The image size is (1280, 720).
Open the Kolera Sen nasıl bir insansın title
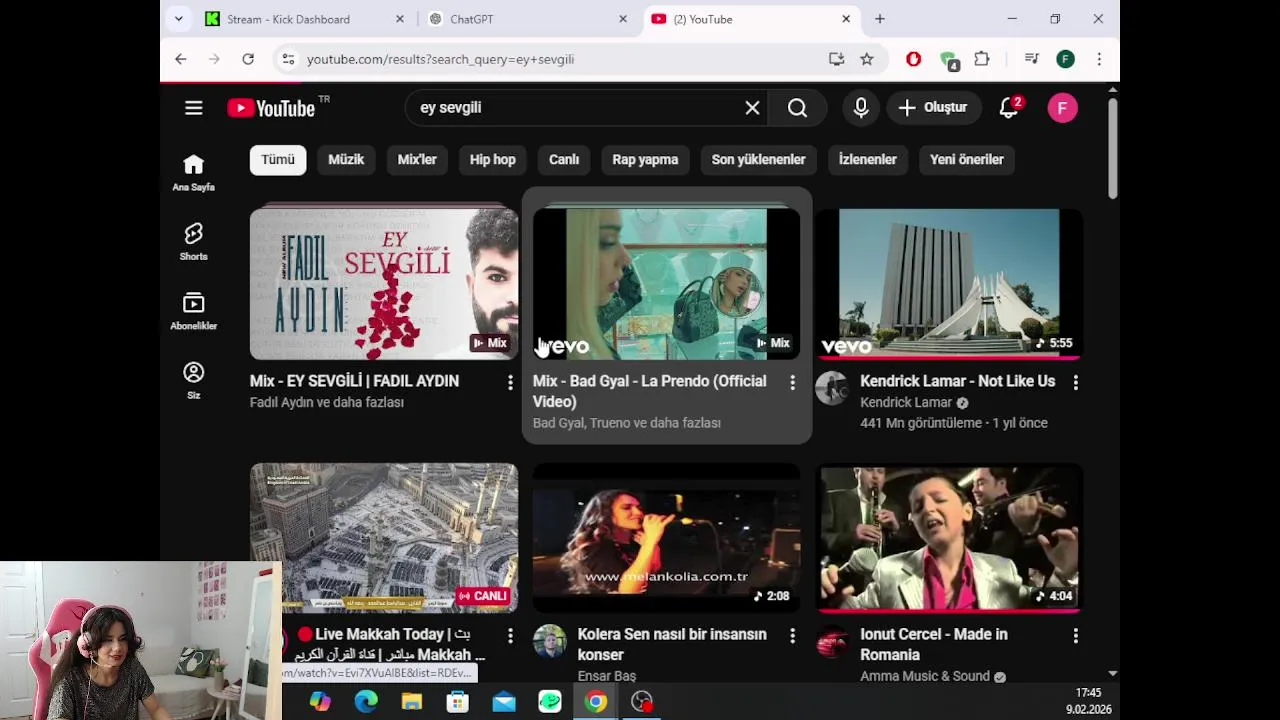(672, 644)
